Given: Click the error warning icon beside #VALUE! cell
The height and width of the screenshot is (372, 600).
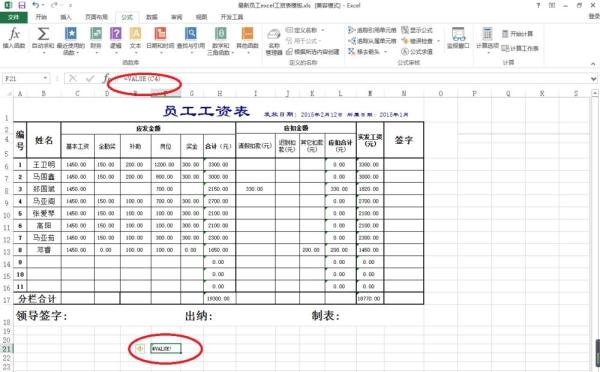Looking at the screenshot, I should (x=140, y=348).
